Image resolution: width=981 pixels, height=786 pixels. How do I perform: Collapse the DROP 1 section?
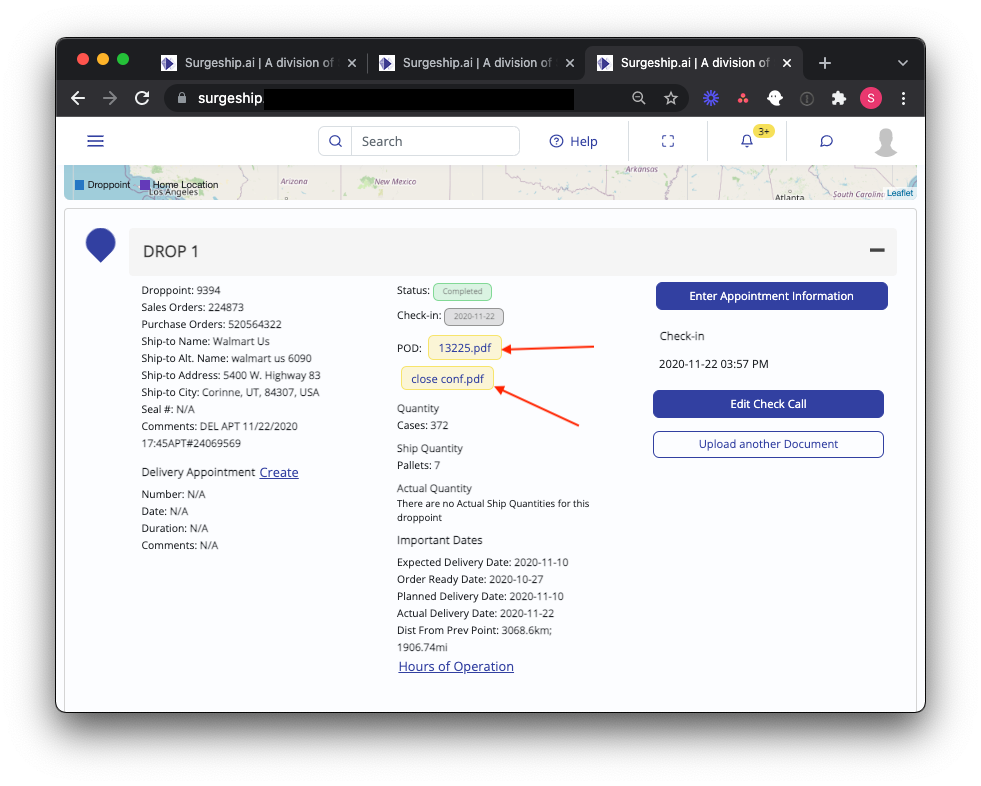coord(877,250)
